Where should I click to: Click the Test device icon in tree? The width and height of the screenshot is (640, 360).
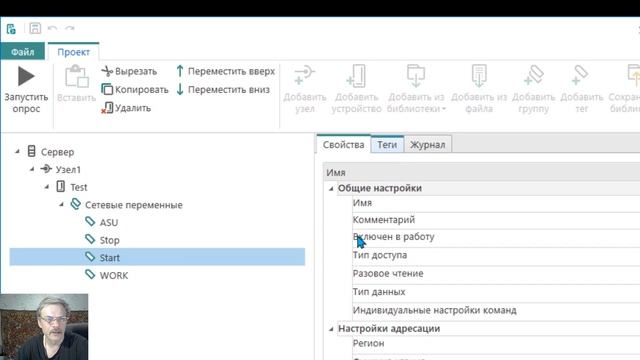(x=61, y=187)
